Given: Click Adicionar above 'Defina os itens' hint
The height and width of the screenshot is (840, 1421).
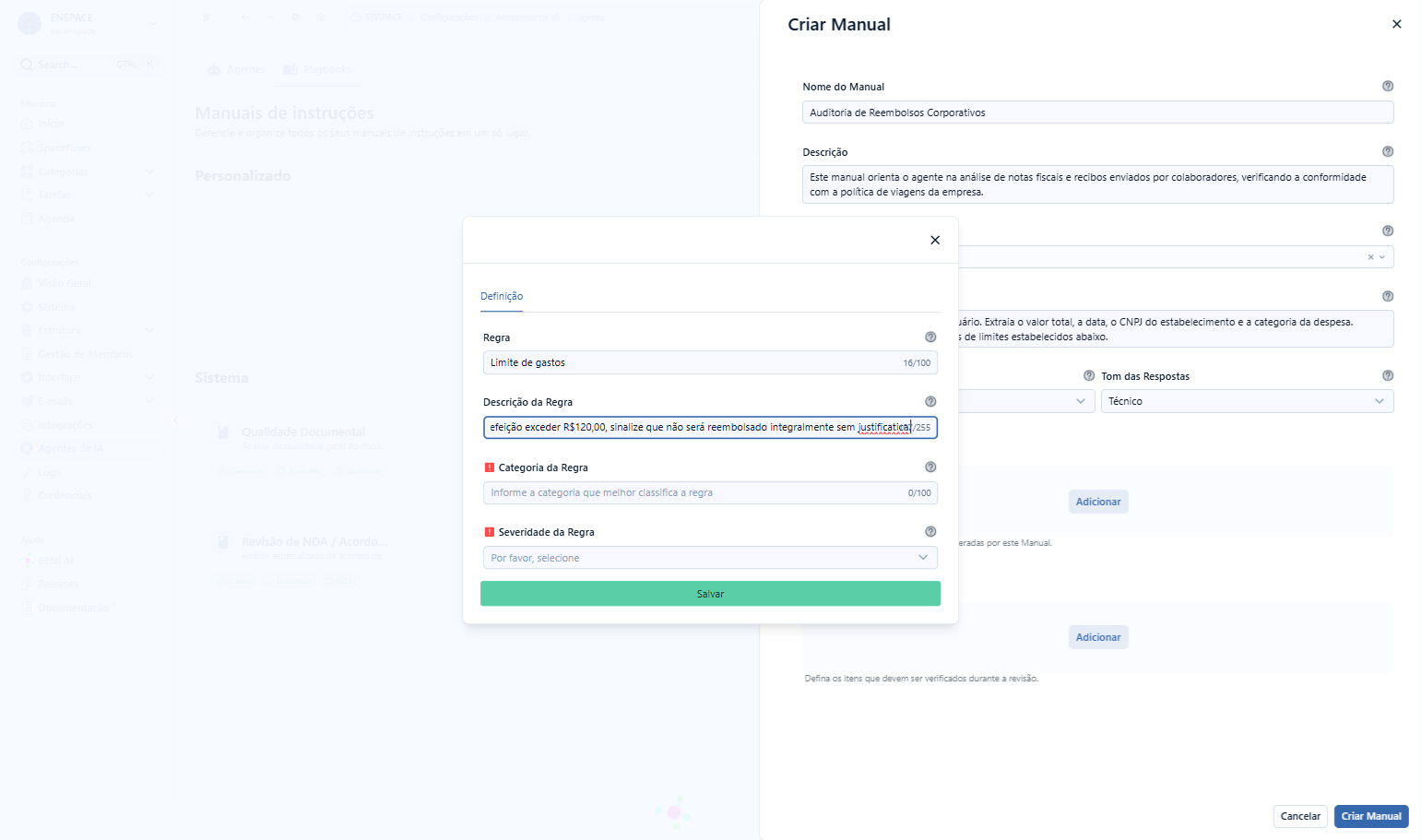Looking at the screenshot, I should click(1098, 637).
